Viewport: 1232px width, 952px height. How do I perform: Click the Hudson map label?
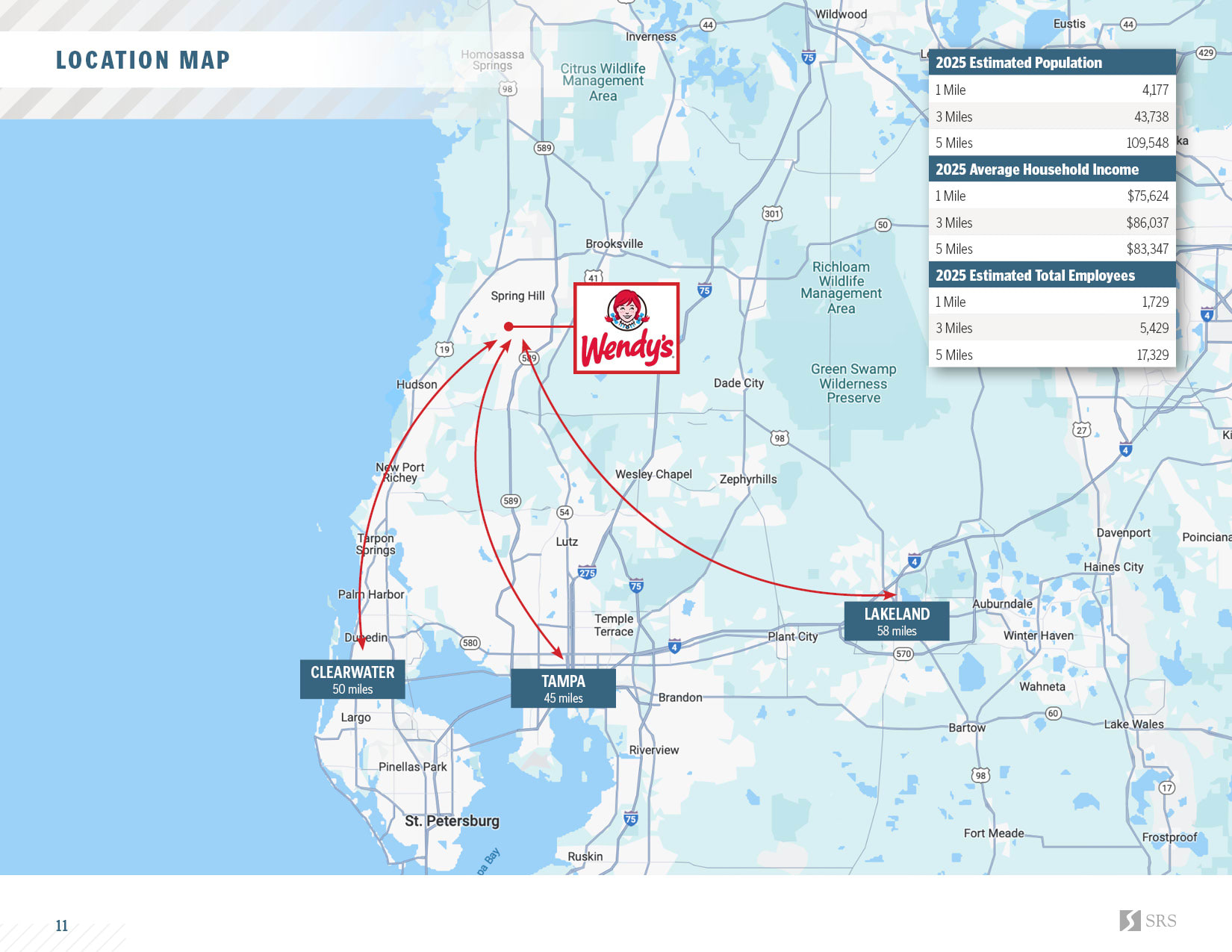417,385
